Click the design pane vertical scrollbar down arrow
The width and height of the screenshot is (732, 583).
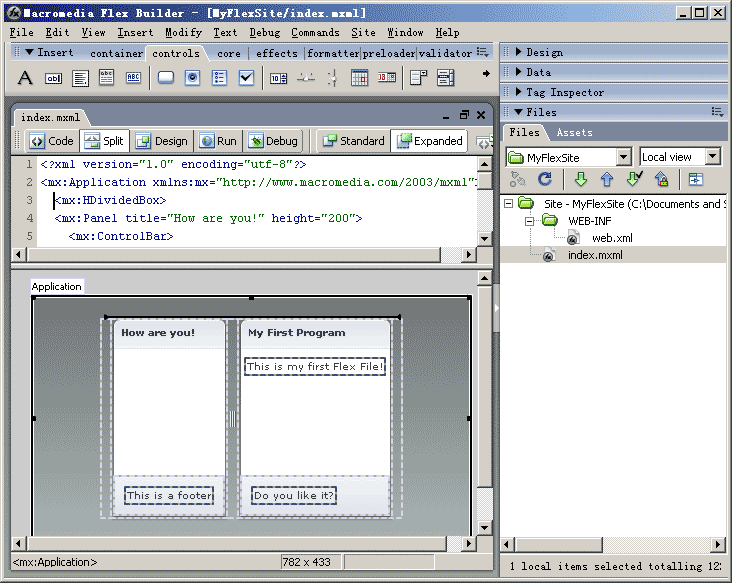click(484, 528)
